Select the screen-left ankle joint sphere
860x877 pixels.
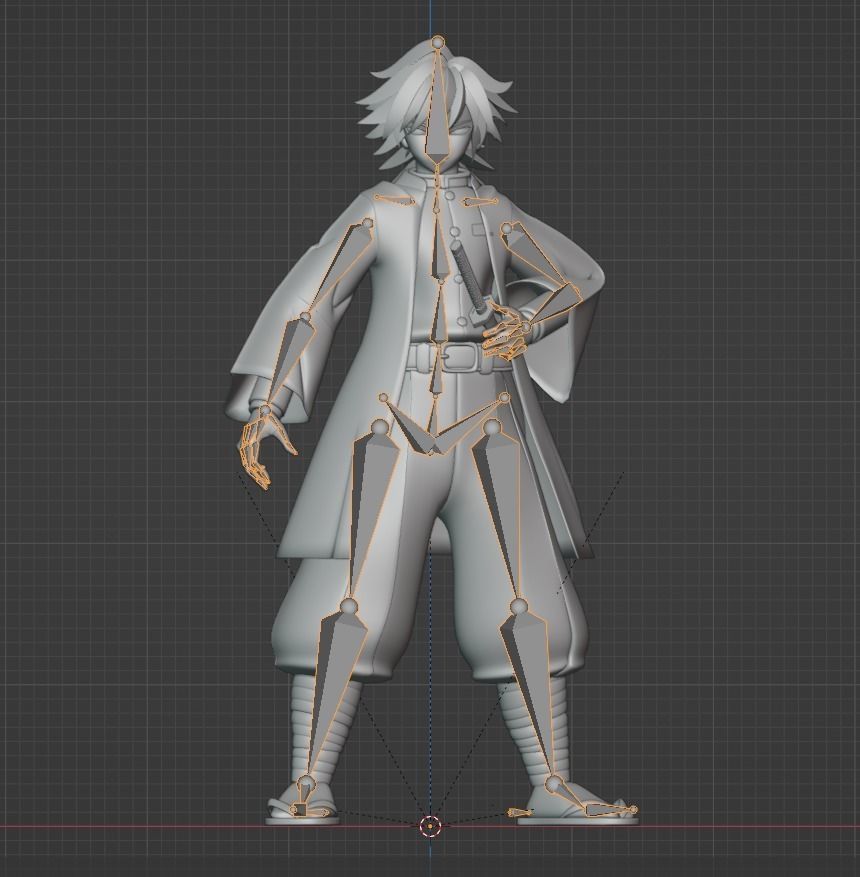(305, 784)
